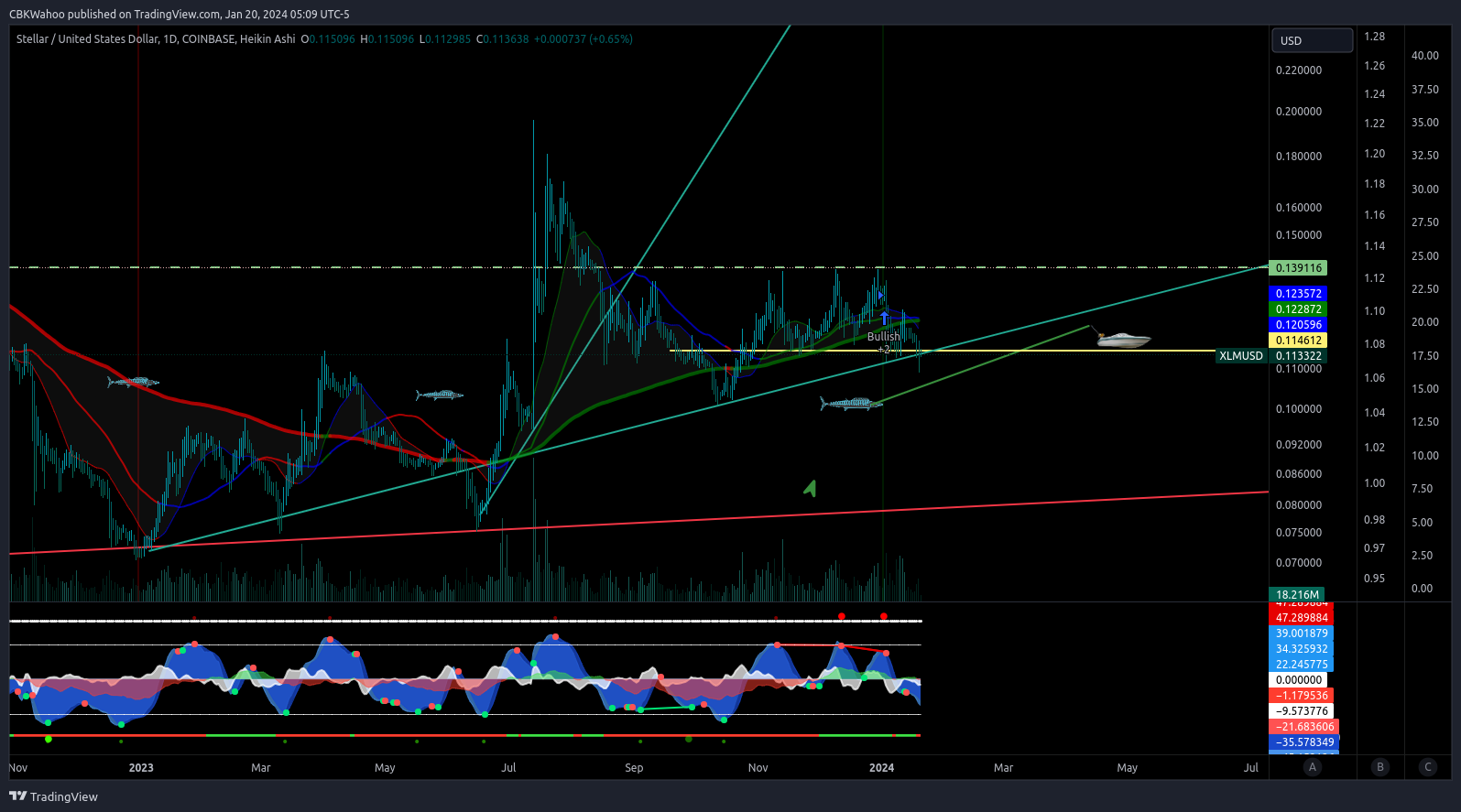Click the B scale circle button
Viewport: 1461px width, 812px height.
(x=1380, y=767)
